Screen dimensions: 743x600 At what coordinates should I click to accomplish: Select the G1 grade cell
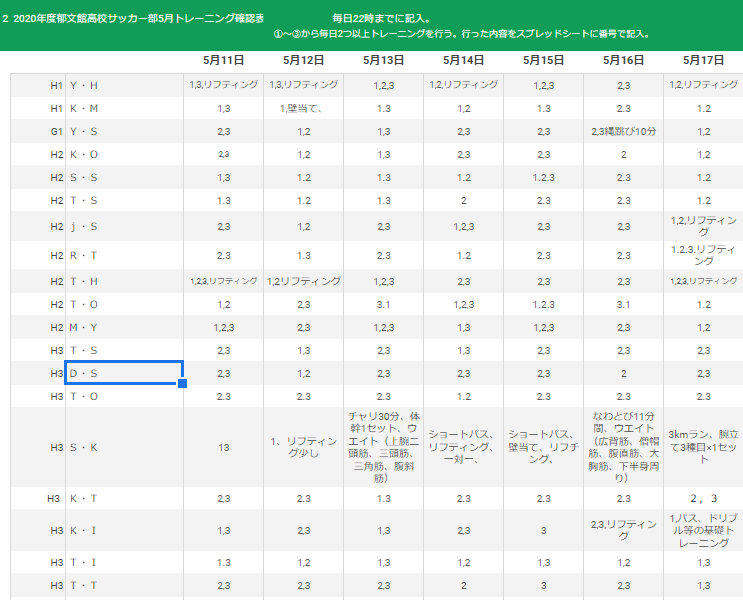click(57, 131)
